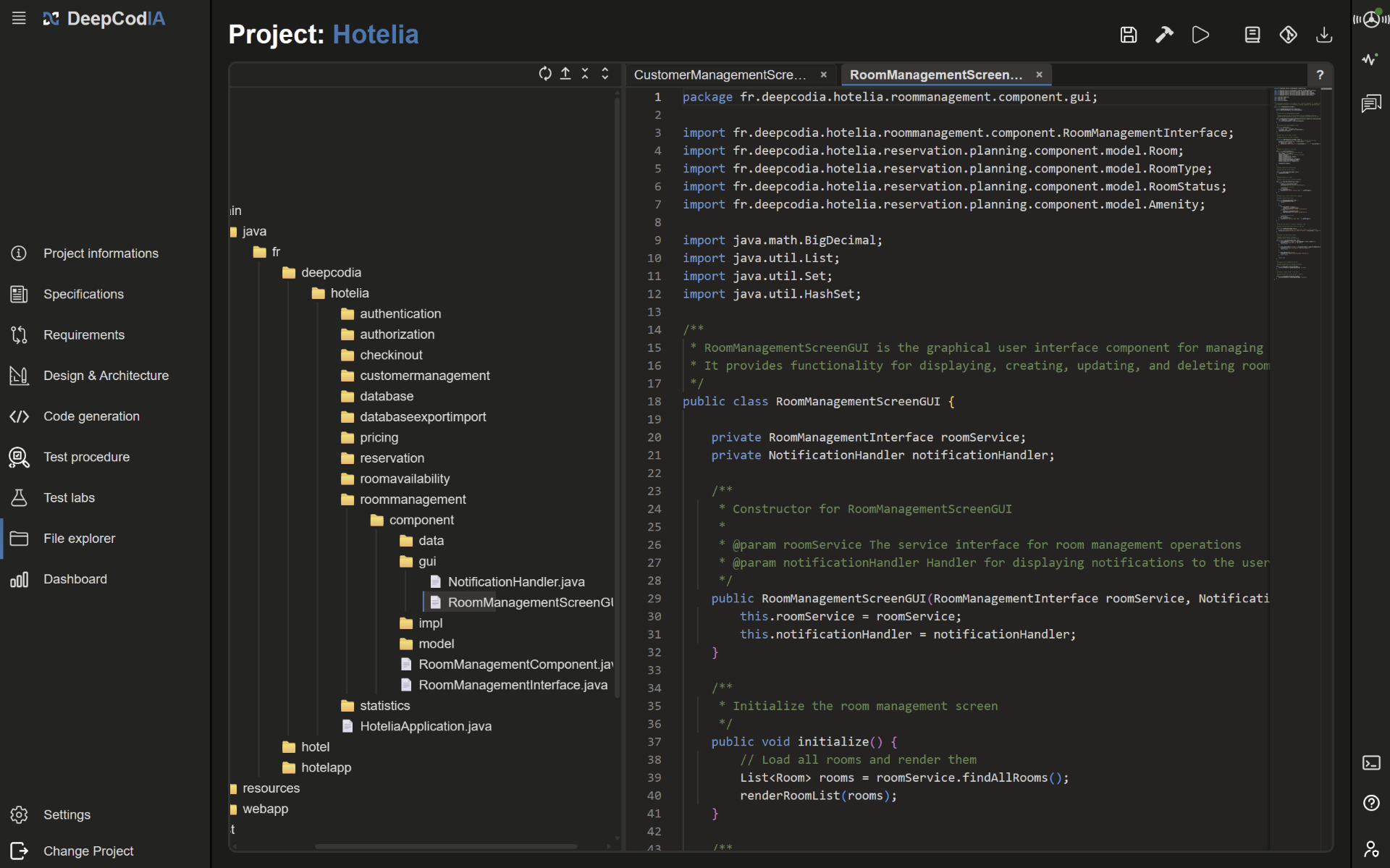
Task: Collapse the fr folder
Action: click(267, 252)
